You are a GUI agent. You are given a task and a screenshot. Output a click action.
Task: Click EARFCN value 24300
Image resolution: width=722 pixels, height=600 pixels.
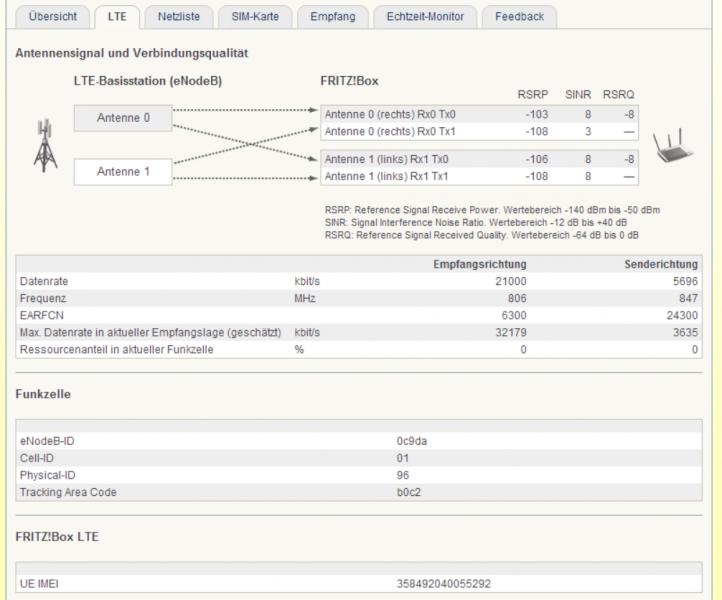tap(682, 315)
